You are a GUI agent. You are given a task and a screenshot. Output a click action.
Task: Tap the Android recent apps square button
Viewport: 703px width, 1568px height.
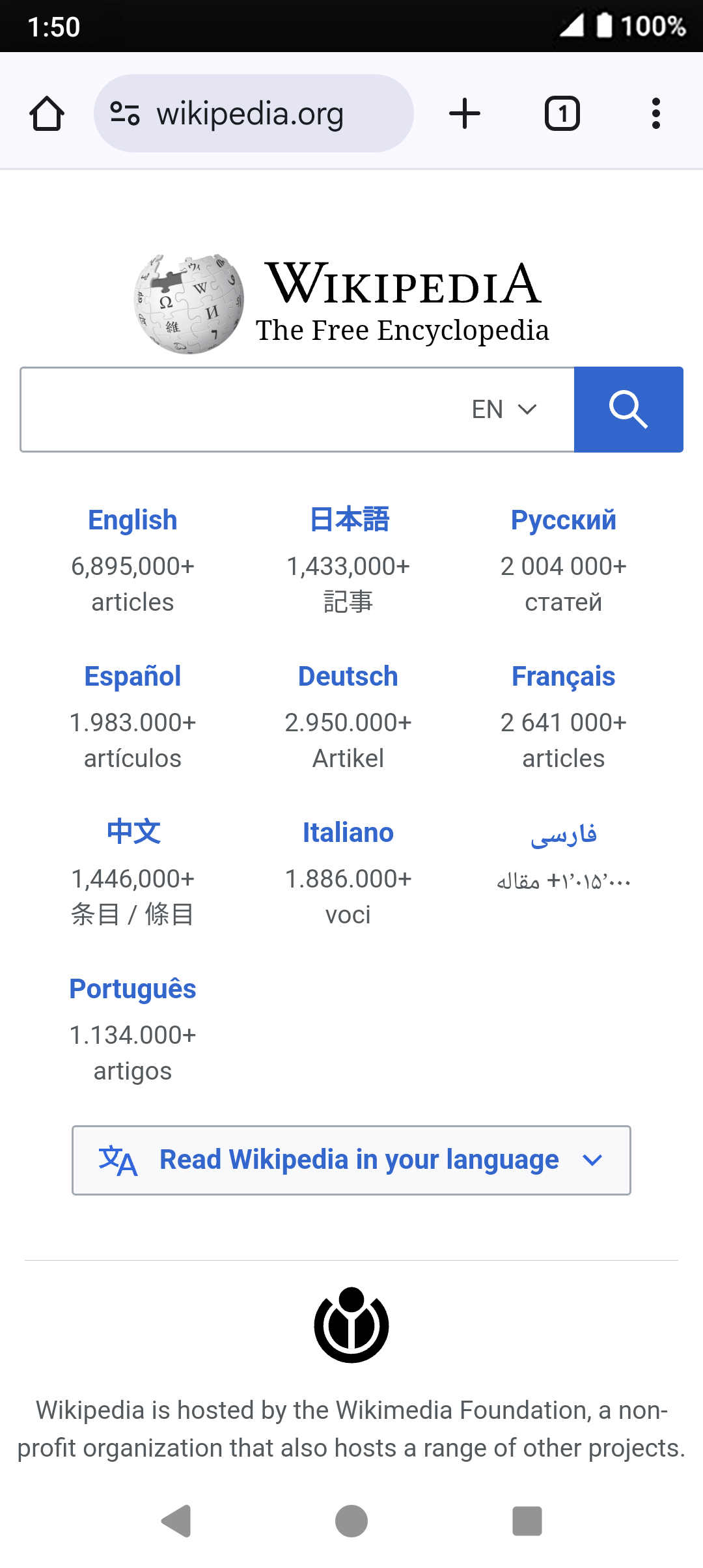pos(527,1521)
